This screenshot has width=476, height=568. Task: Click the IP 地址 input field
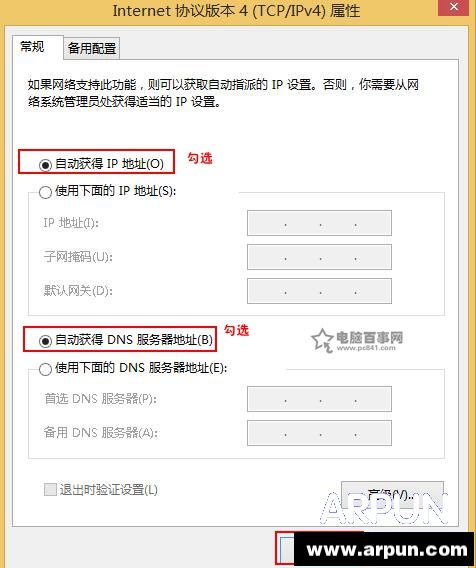[x=319, y=223]
